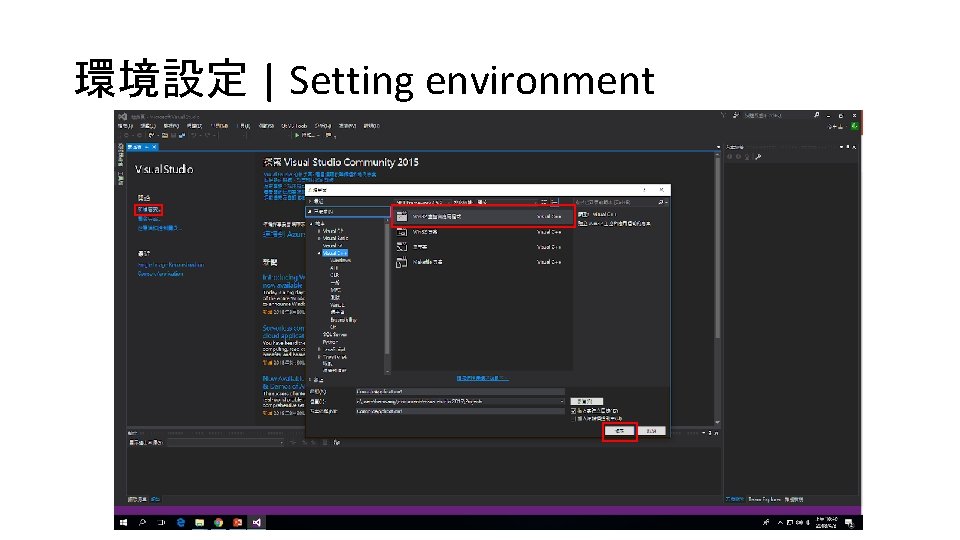This screenshot has height=540, width=960.
Task: Click the Solution Explorer properties wrench icon
Action: pyautogui.click(x=759, y=157)
